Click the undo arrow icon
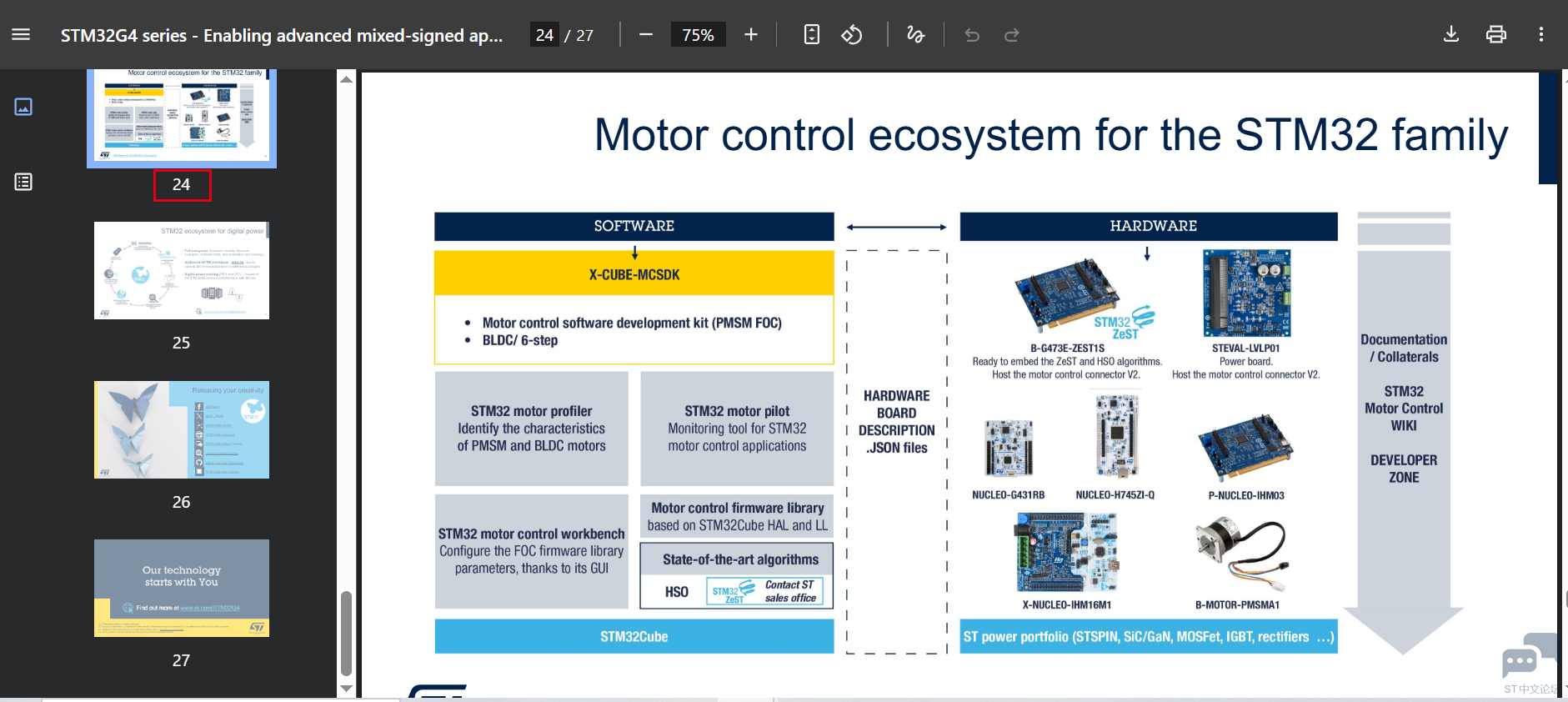Screen dimensions: 1568x702 pyautogui.click(x=972, y=35)
